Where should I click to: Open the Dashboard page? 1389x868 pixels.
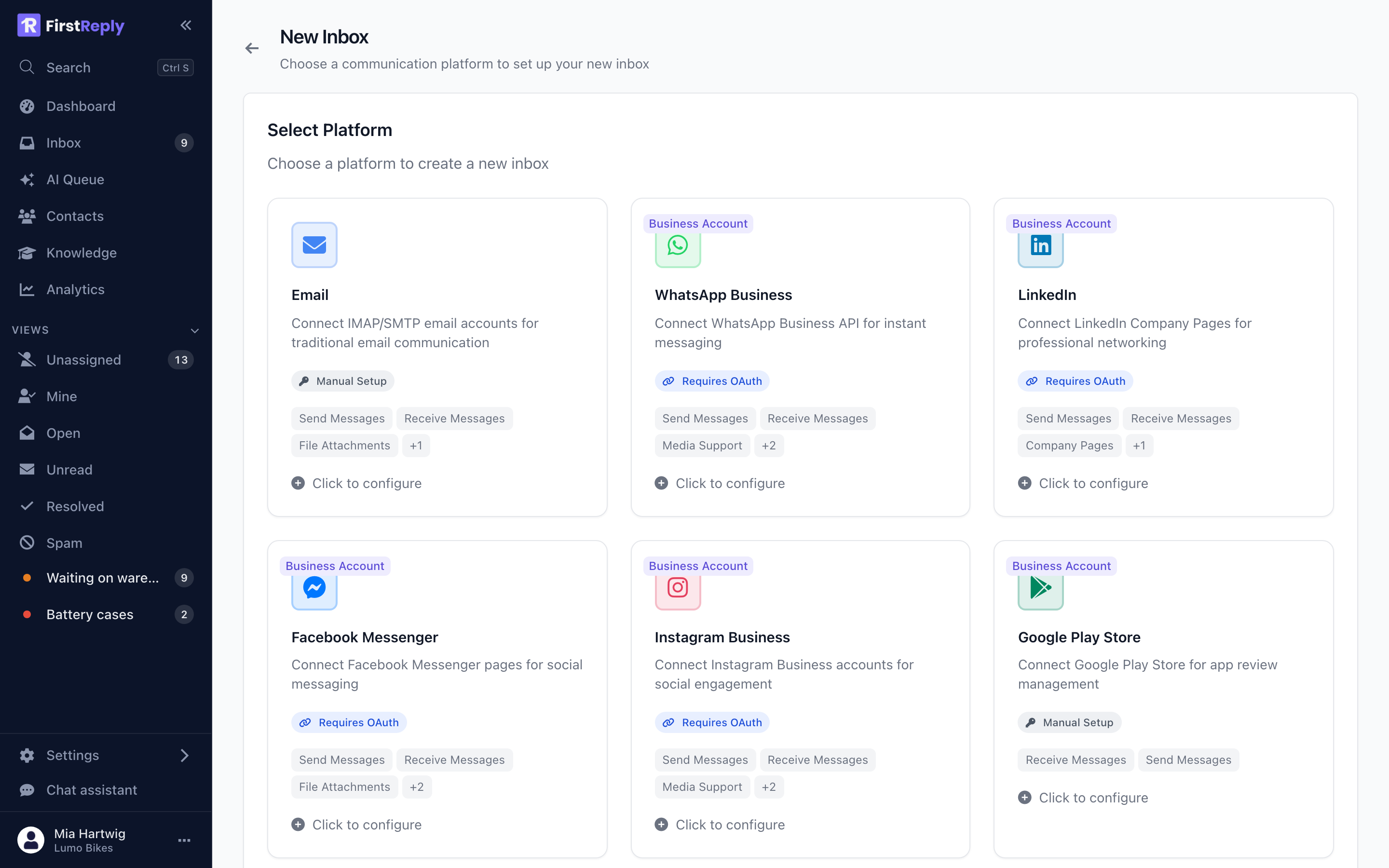pyautogui.click(x=106, y=106)
